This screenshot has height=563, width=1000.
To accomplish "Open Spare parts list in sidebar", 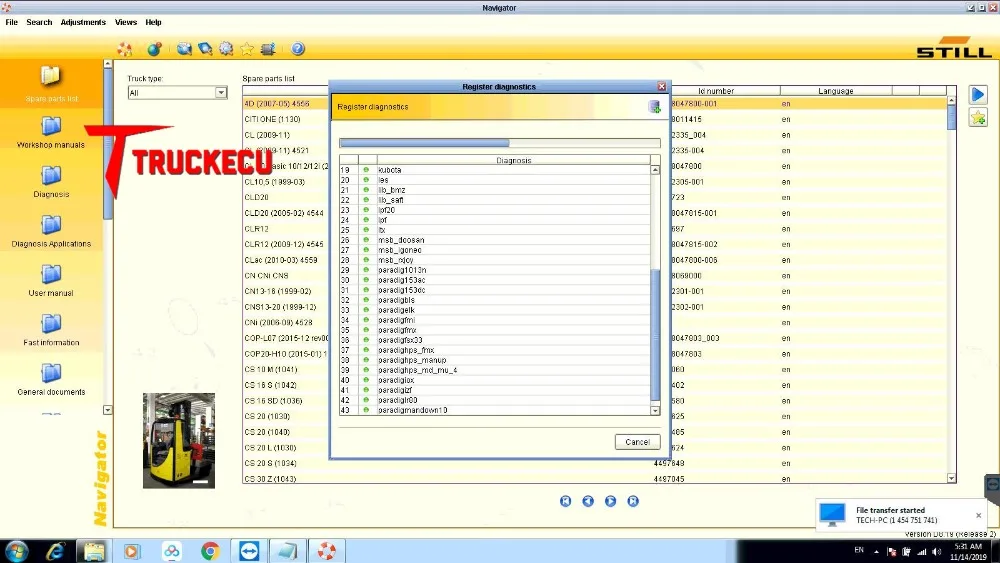I will click(x=51, y=84).
